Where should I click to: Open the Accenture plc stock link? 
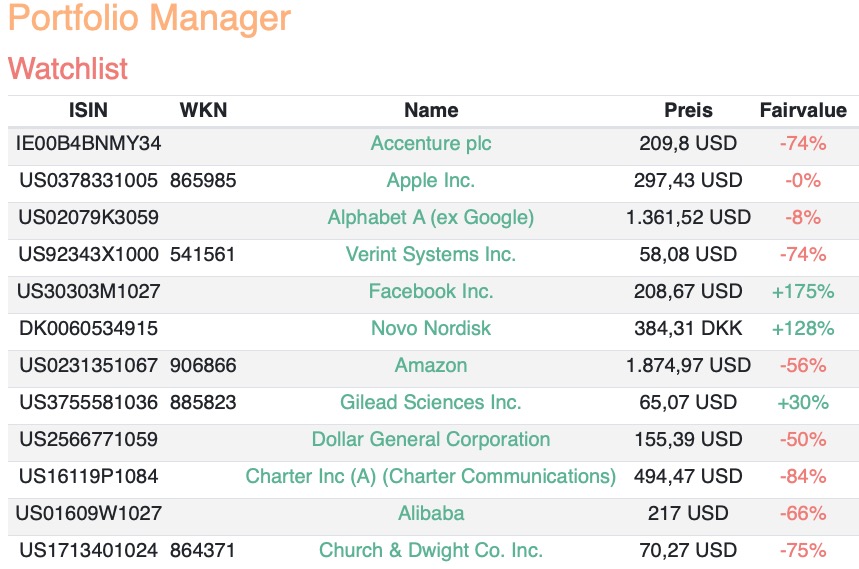[431, 143]
